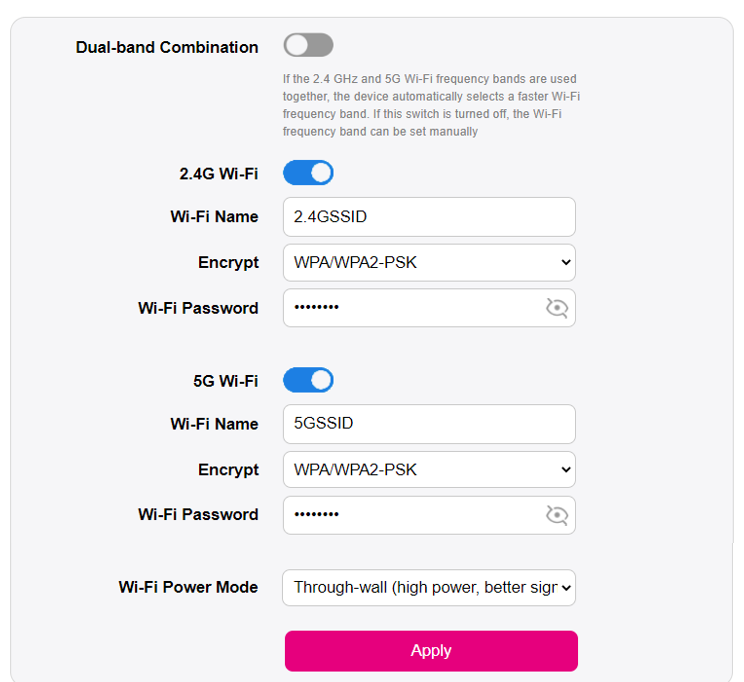This screenshot has width=744, height=682.
Task: Click the Wi-Fi Power Mode label
Action: click(188, 588)
